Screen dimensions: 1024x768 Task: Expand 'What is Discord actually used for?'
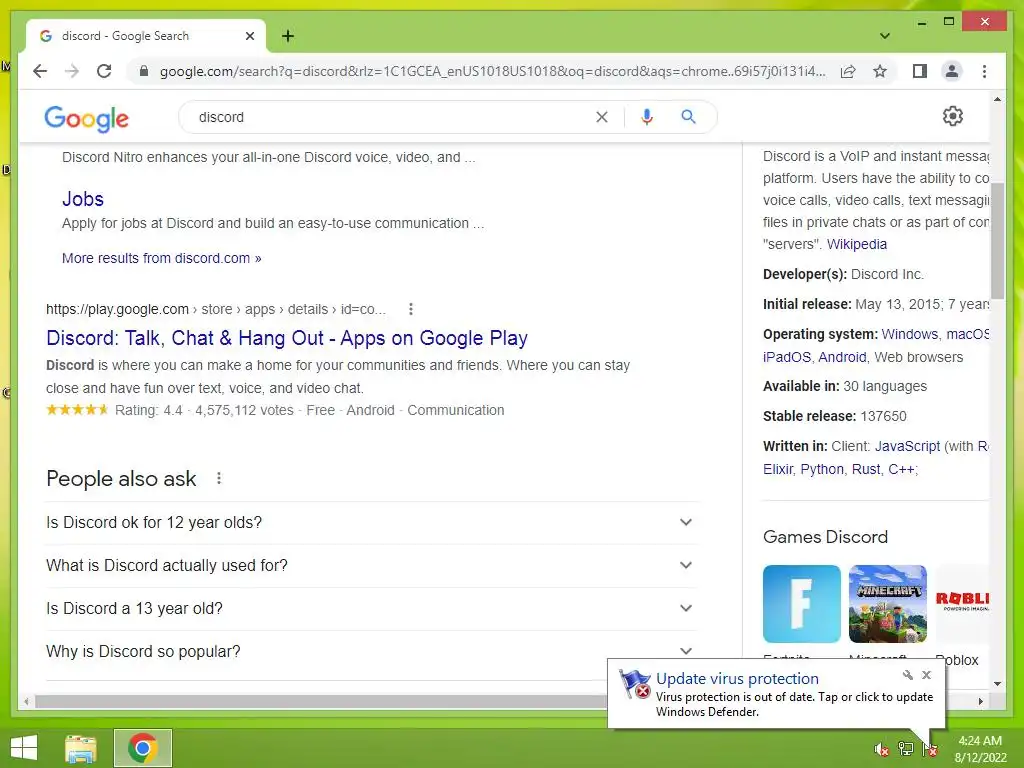tap(371, 566)
